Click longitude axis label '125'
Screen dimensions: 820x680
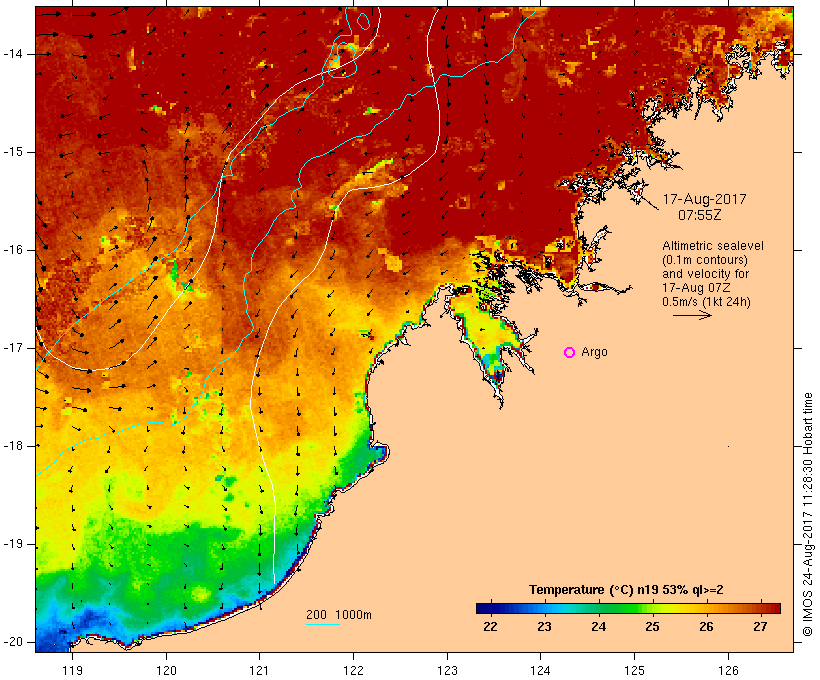pos(634,670)
